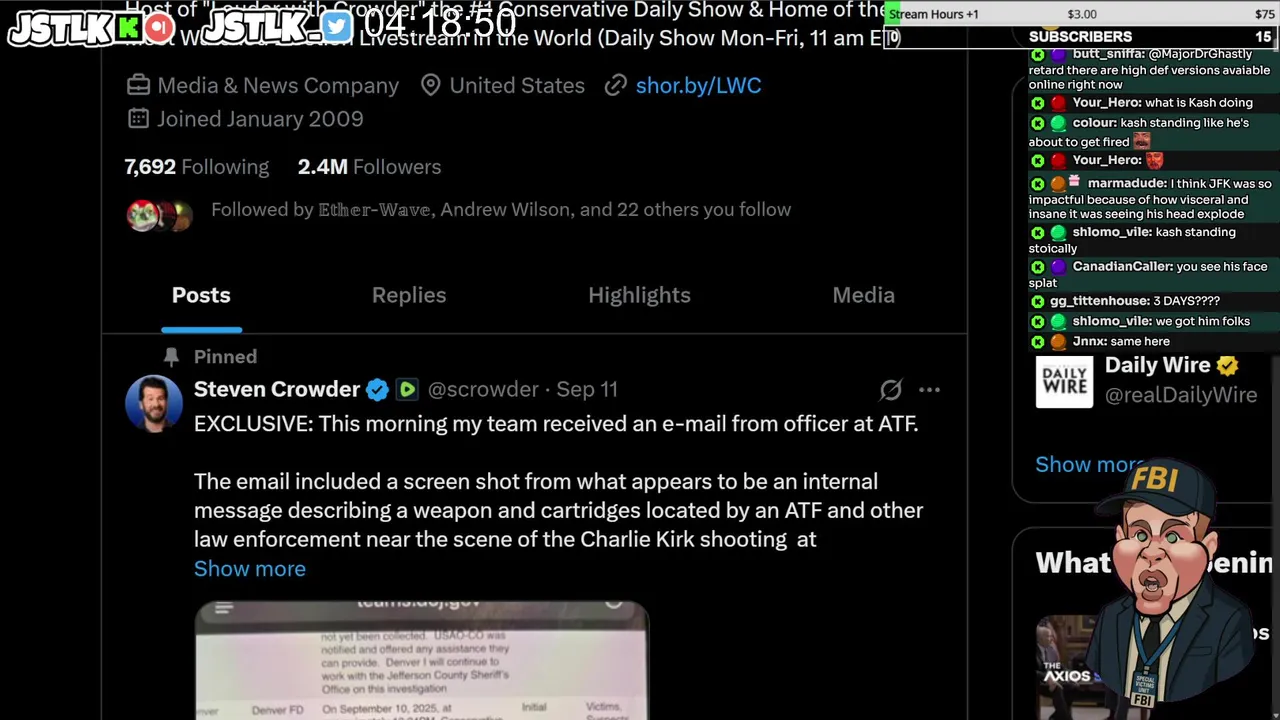
Task: Click the Media & News Company category text
Action: click(278, 86)
